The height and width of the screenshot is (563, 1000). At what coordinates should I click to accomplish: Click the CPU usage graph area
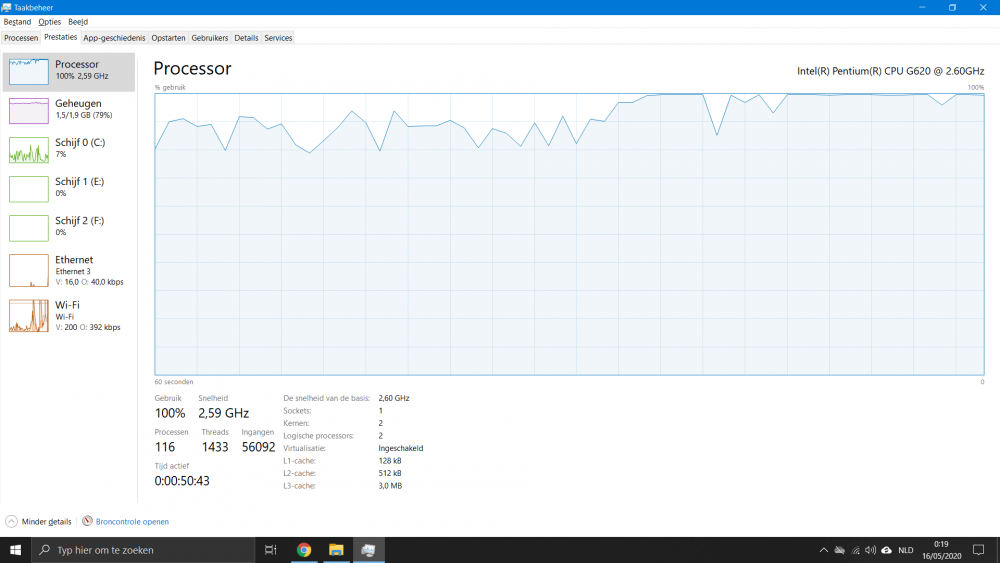coord(569,235)
